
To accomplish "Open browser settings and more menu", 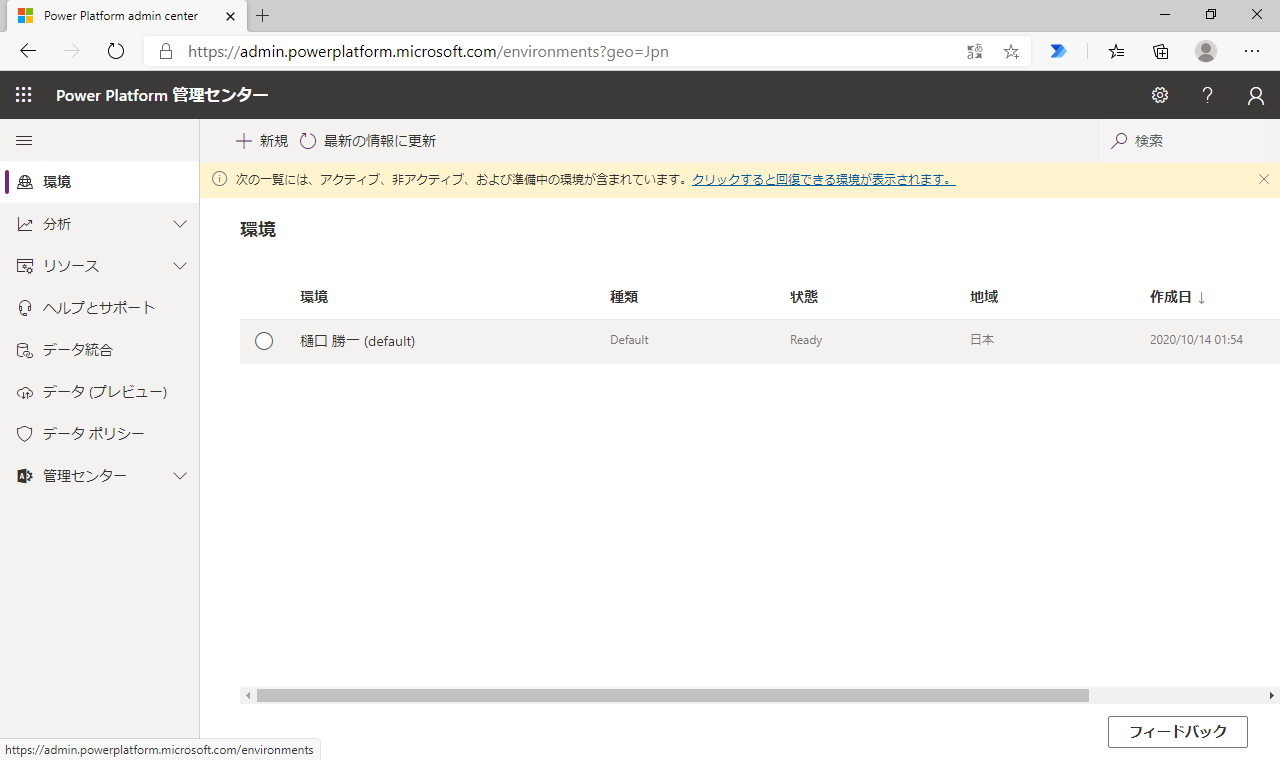I will 1252,51.
